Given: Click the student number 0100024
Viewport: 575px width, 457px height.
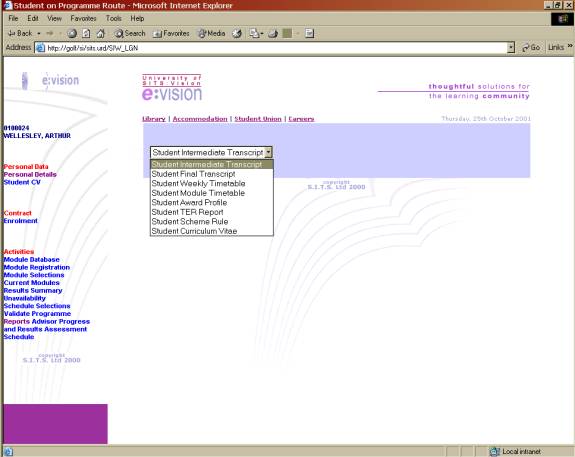Looking at the screenshot, I should [x=16, y=128].
